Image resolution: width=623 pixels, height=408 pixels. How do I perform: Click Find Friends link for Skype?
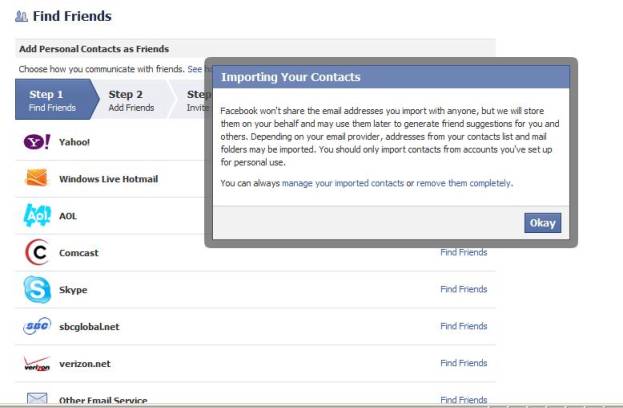(464, 289)
